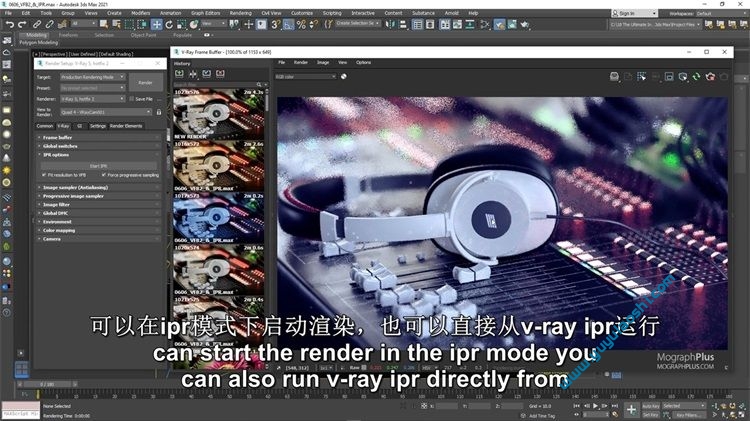Screen dimensions: 750x421
Task: Open the Scene Explorer toolbar icon
Action: pos(417,24)
